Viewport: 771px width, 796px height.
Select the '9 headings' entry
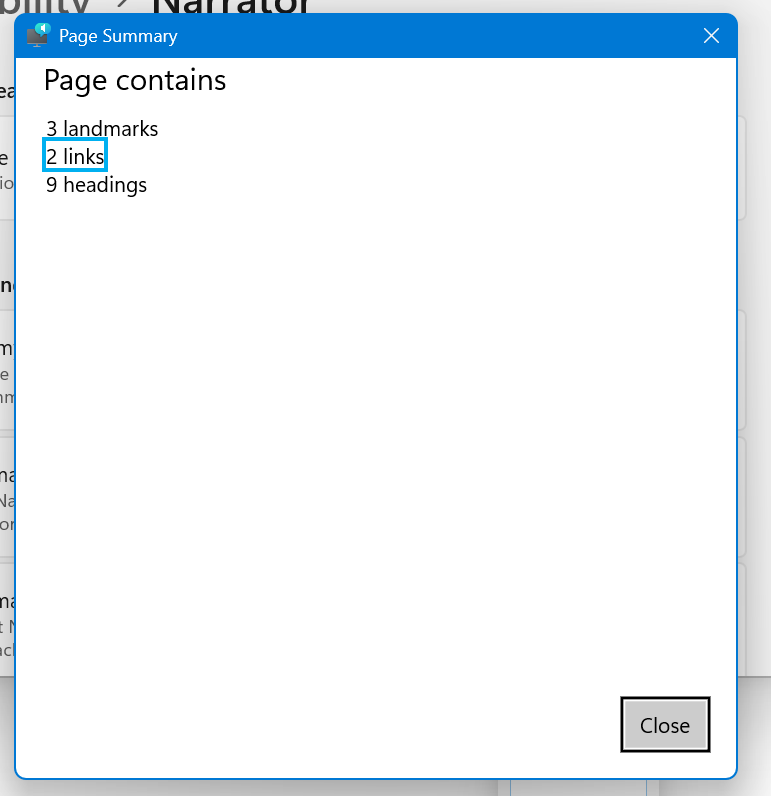tap(96, 185)
